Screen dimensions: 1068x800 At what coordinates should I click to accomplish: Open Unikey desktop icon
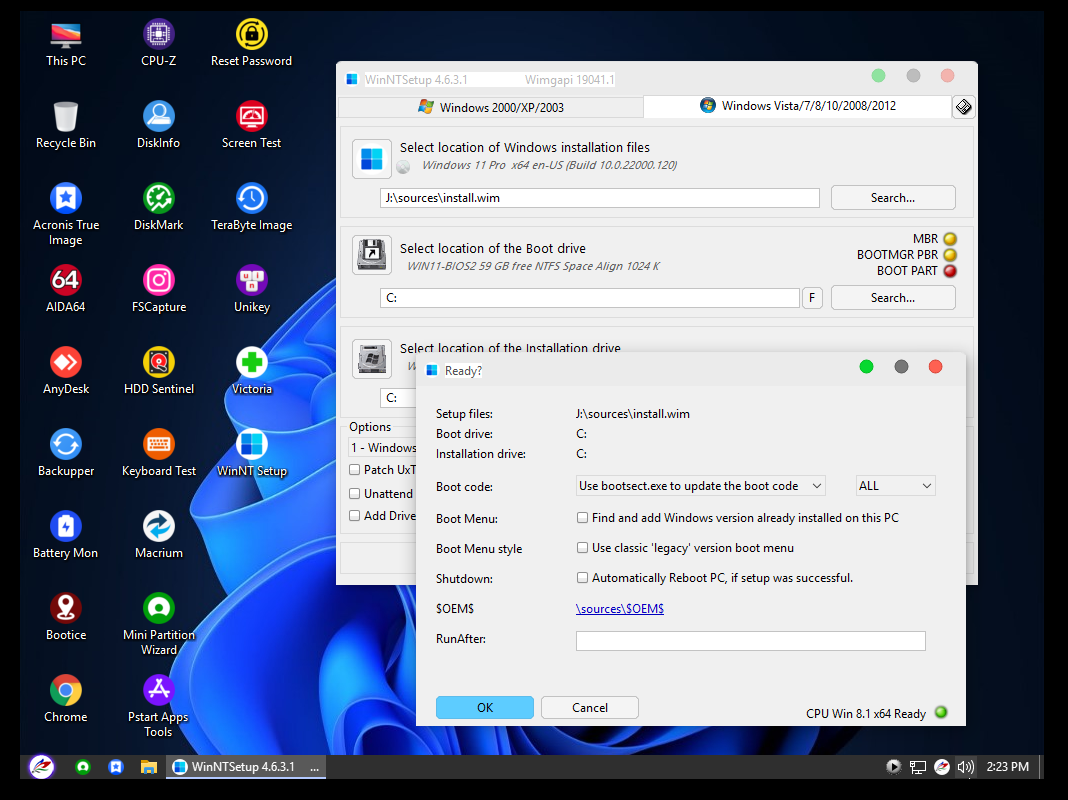pos(251,289)
